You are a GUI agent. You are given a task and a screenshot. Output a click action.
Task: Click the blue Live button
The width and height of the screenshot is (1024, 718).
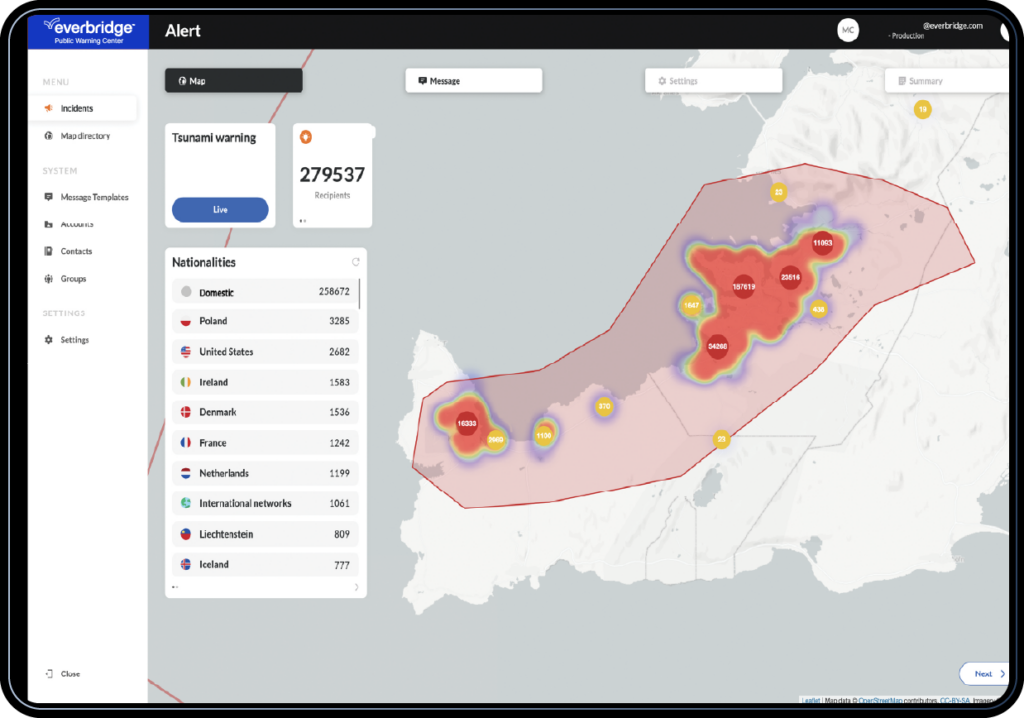[220, 210]
